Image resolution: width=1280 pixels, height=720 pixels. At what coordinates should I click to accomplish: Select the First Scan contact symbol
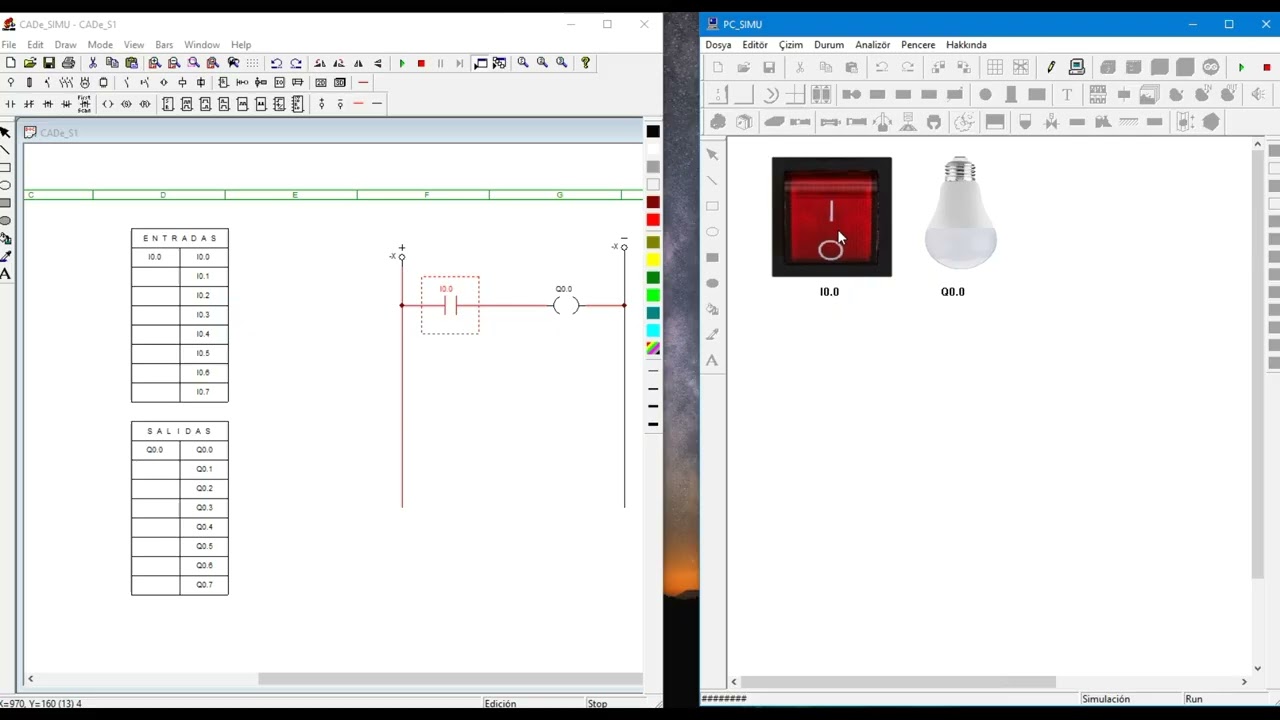pos(84,104)
